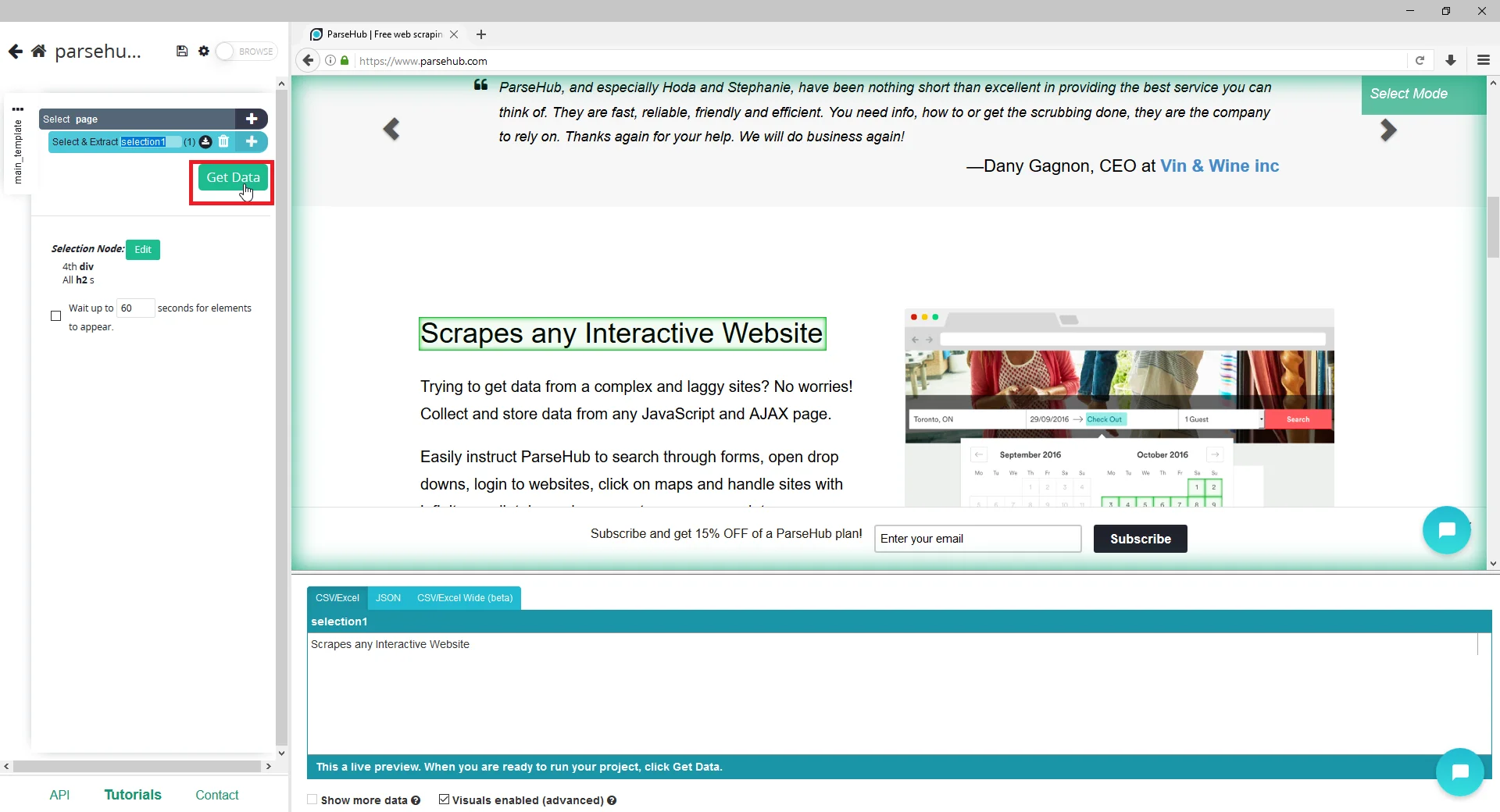Open the browser downloads arrow
Viewport: 1500px width, 812px height.
tap(1451, 60)
